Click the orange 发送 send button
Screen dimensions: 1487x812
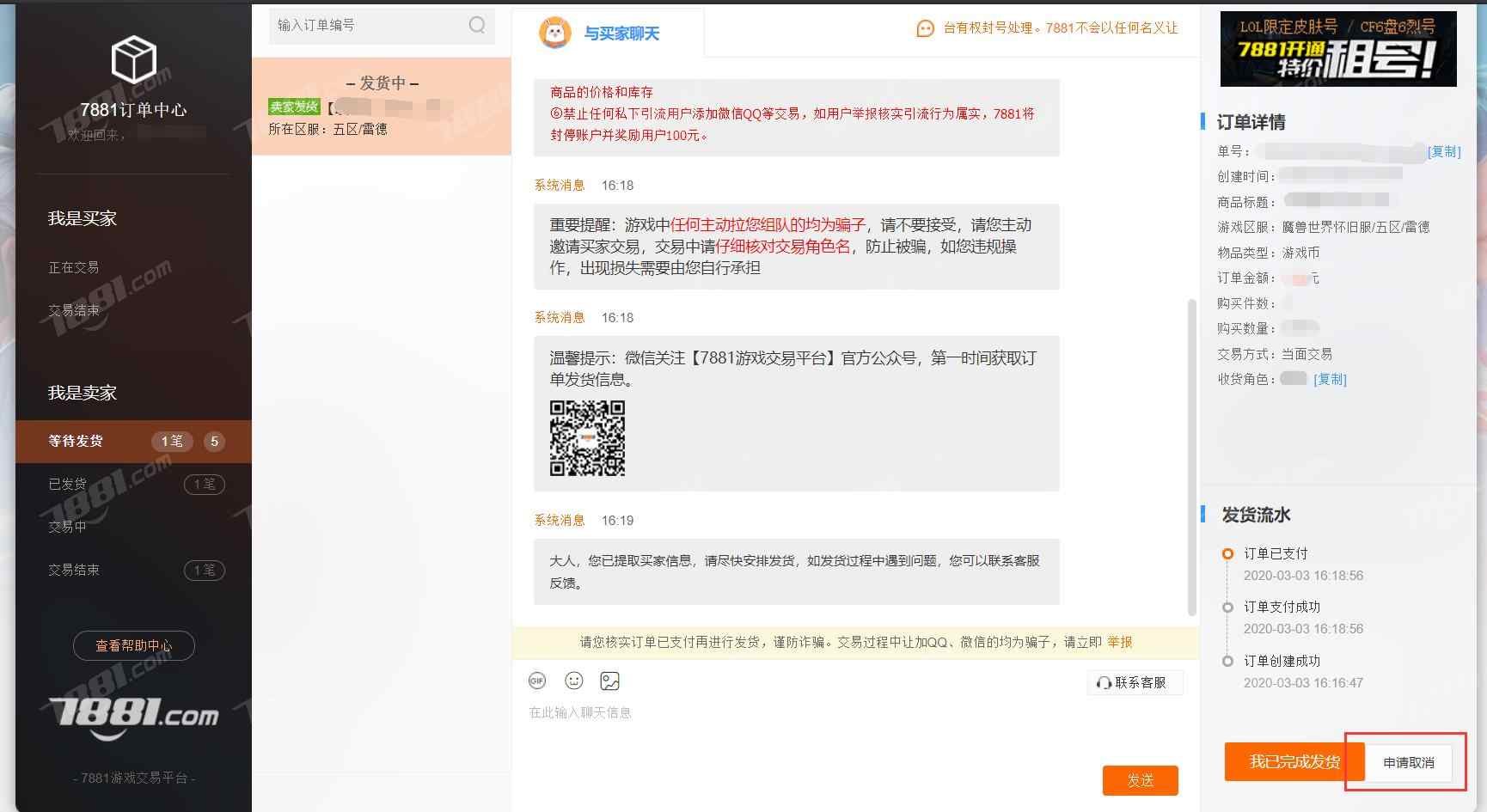click(x=1141, y=780)
